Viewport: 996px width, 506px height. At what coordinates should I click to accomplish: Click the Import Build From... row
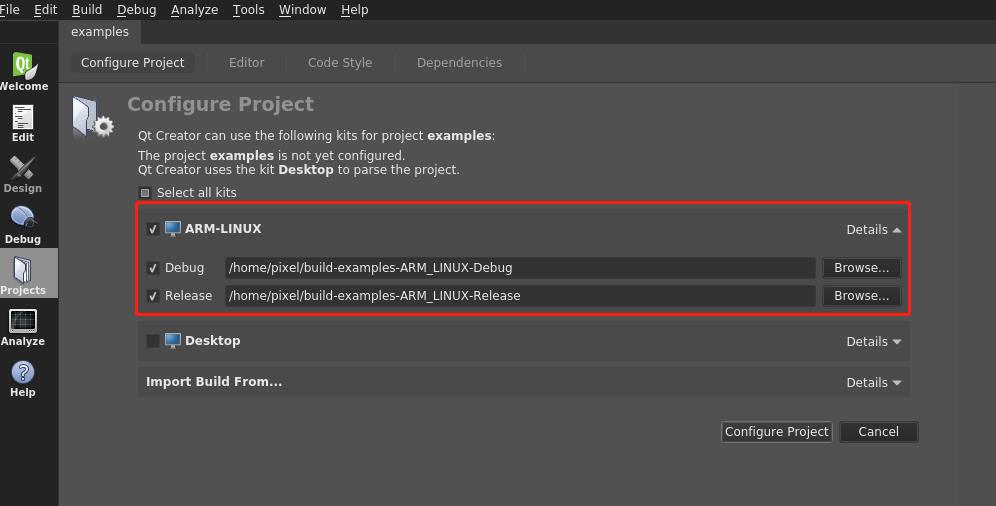point(524,382)
